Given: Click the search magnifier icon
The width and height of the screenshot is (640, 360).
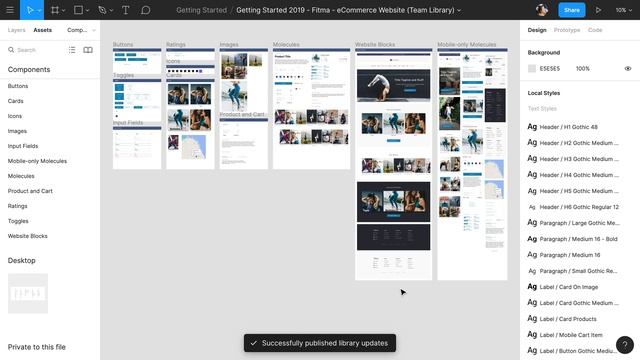Looking at the screenshot, I should point(11,50).
